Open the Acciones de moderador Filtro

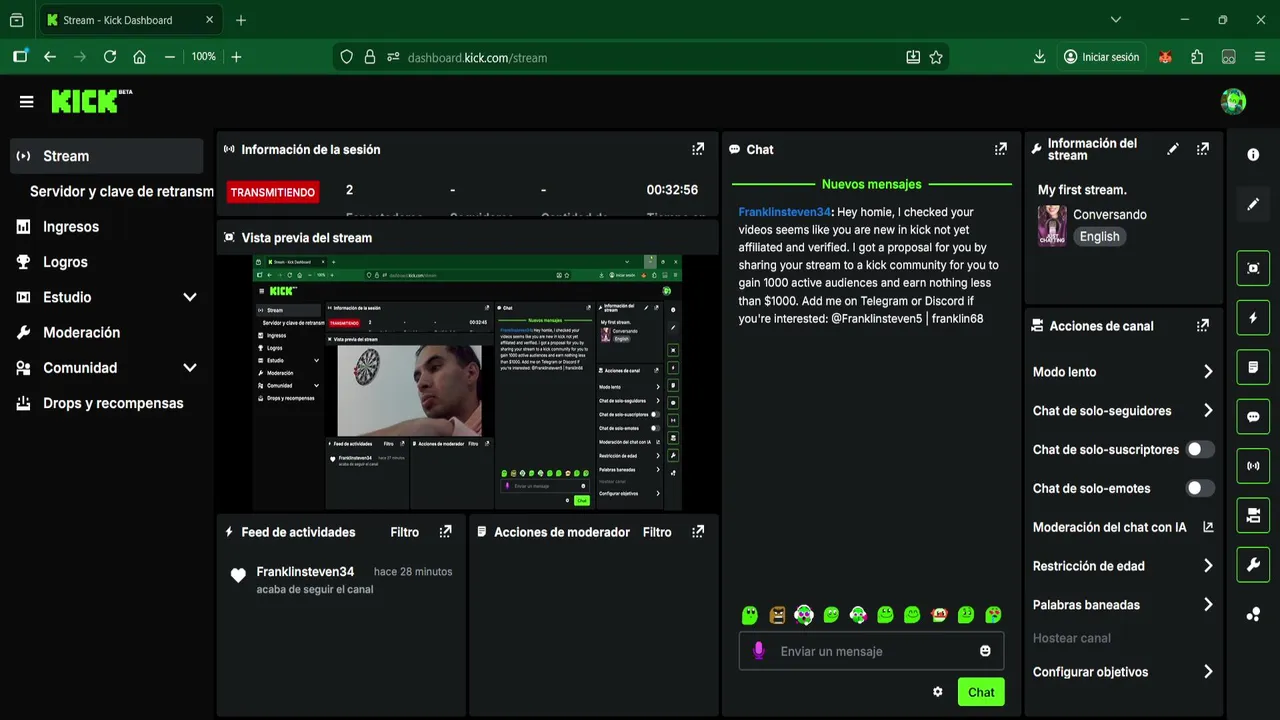click(x=657, y=532)
